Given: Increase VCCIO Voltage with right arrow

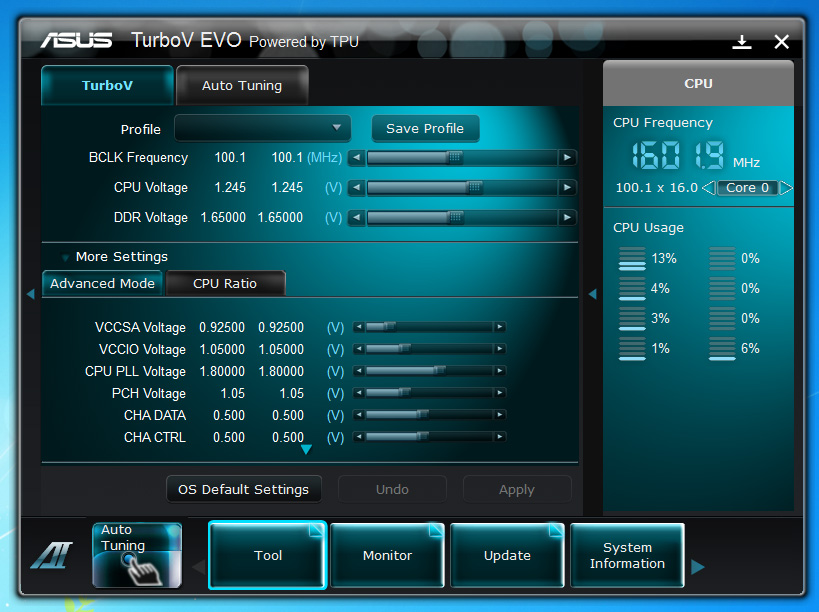Looking at the screenshot, I should pyautogui.click(x=500, y=349).
